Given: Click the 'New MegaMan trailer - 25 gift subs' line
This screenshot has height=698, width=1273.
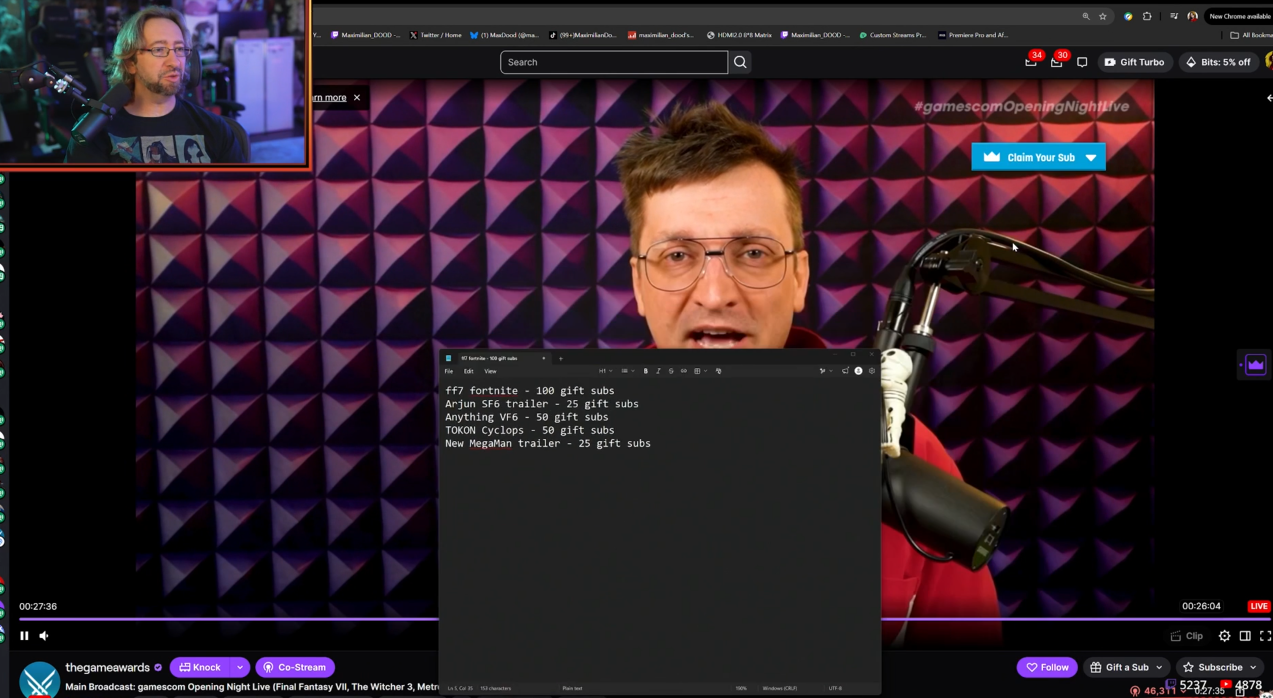Looking at the screenshot, I should pos(548,443).
